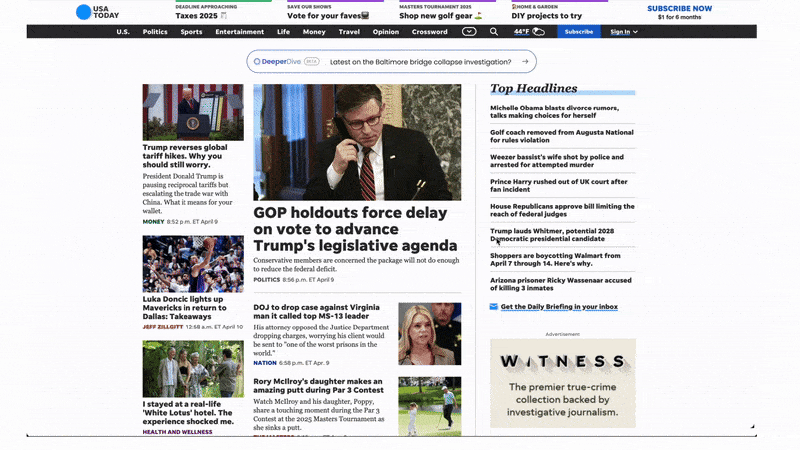Open Shoppers boycotting Walmart headline

[x=555, y=259]
